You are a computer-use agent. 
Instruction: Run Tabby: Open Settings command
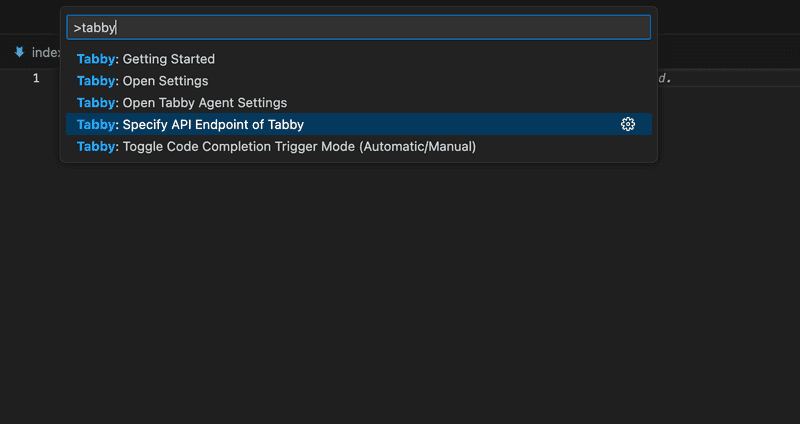[x=358, y=81]
